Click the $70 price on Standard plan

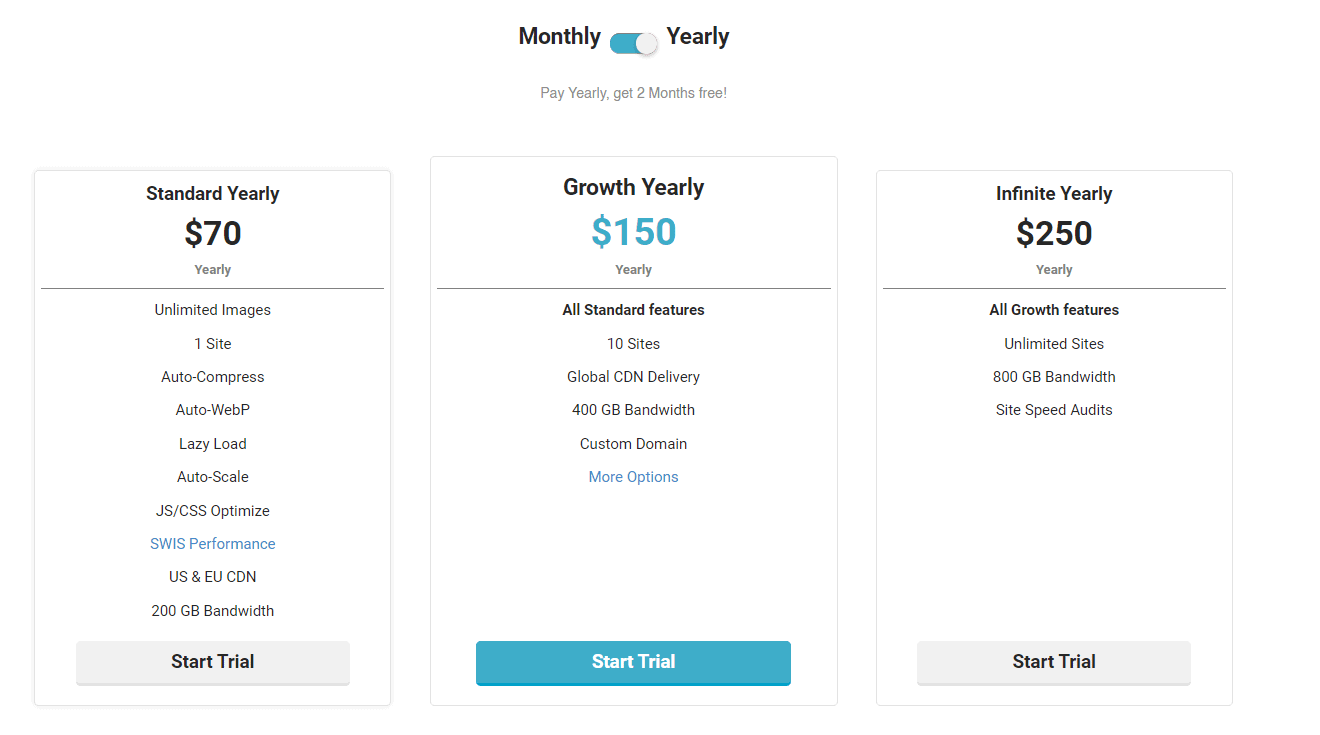212,233
